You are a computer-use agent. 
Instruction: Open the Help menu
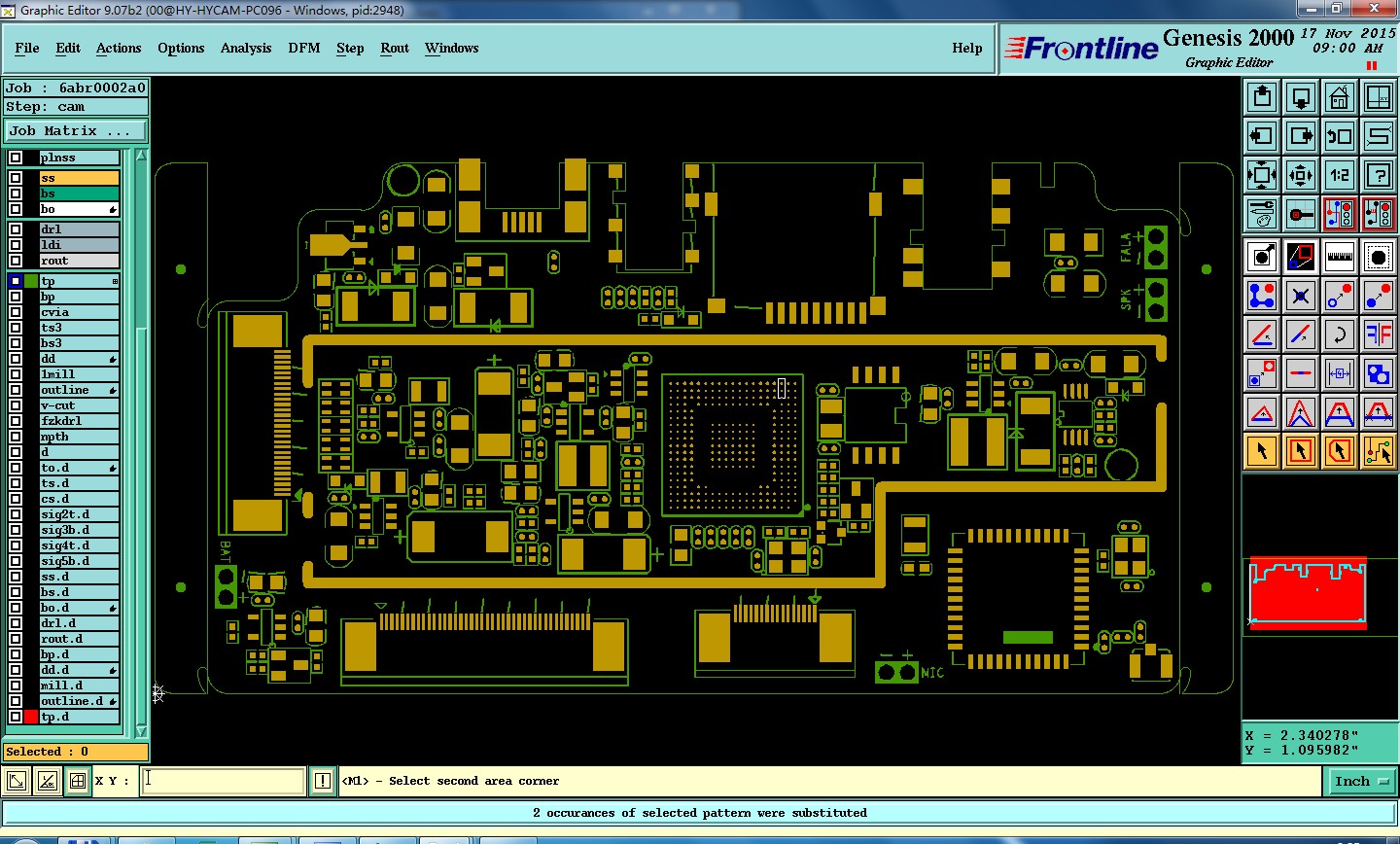(967, 48)
